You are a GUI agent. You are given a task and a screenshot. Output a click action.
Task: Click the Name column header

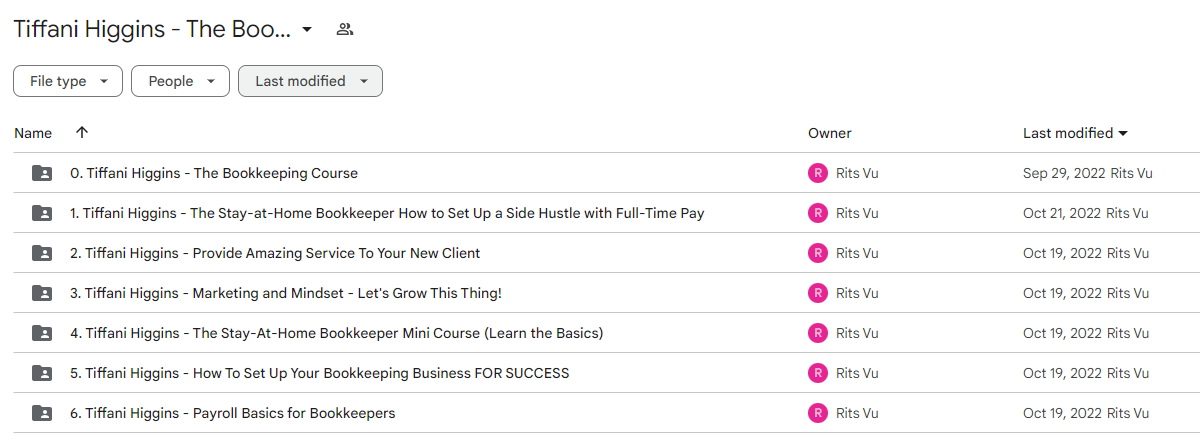tap(33, 133)
